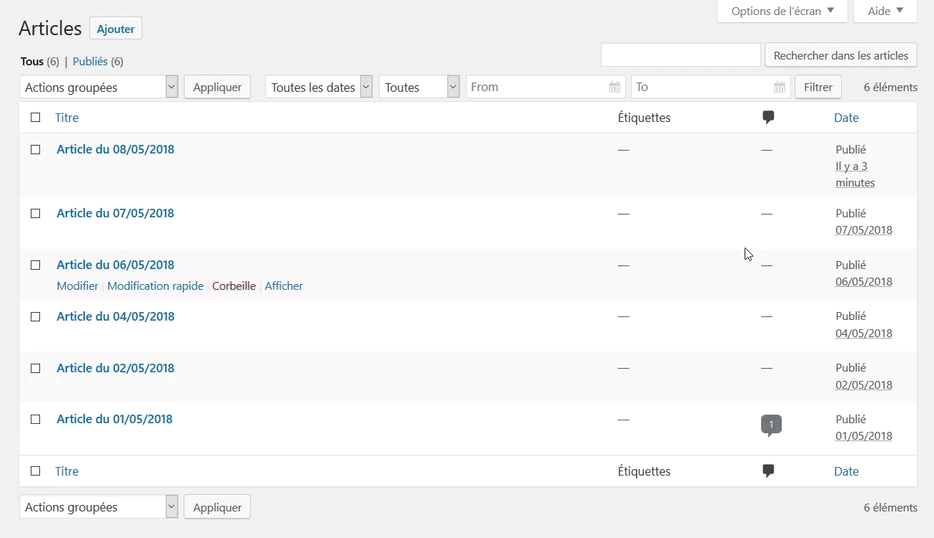Tick the checkbox for Article du 08/05/2018
Viewport: 934px width, 538px height.
(x=36, y=150)
